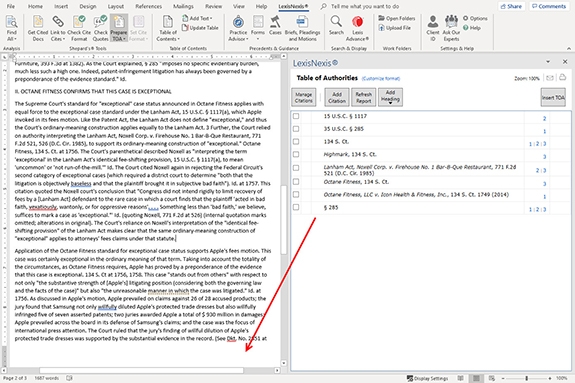
Task: Open LexisNexis Help in ribbon
Action: pos(472,28)
